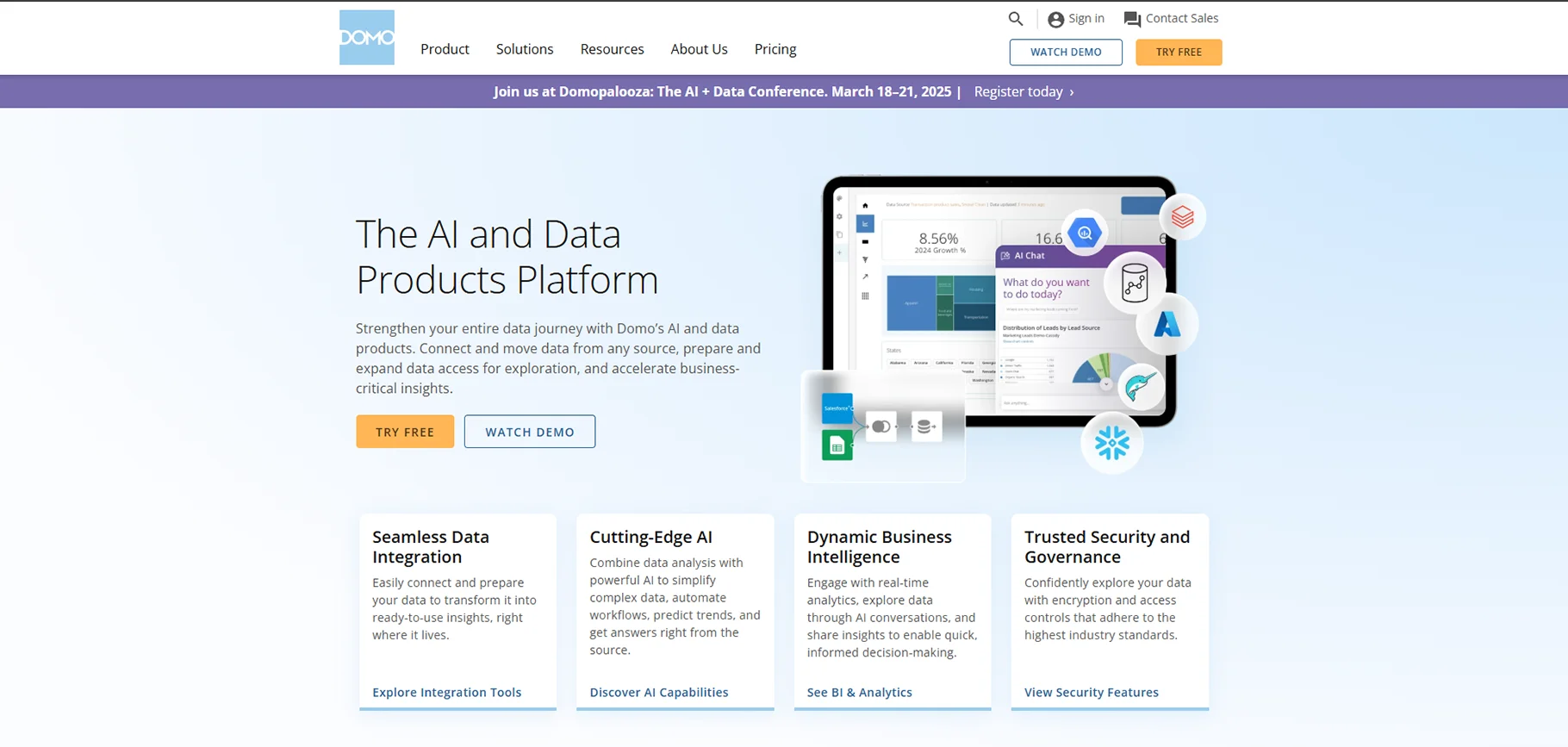
Task: Click the hero TRY FREE button
Action: click(405, 432)
